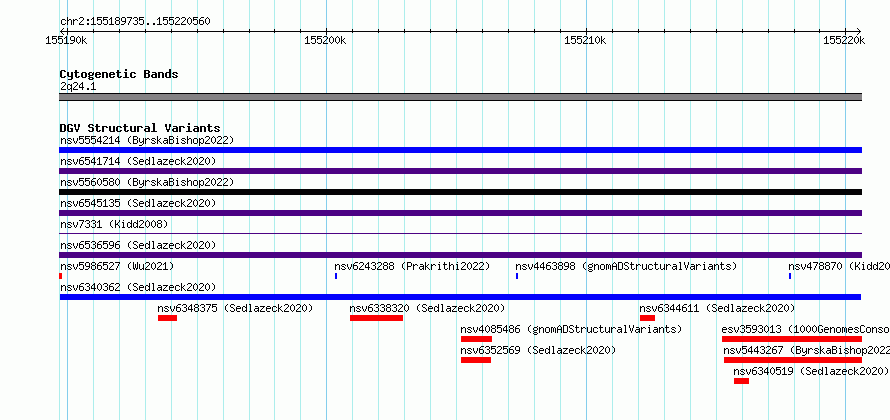Screen dimensions: 890x420
Task: Click the chr2:155189735..155220560 region label
Action: 135,22
